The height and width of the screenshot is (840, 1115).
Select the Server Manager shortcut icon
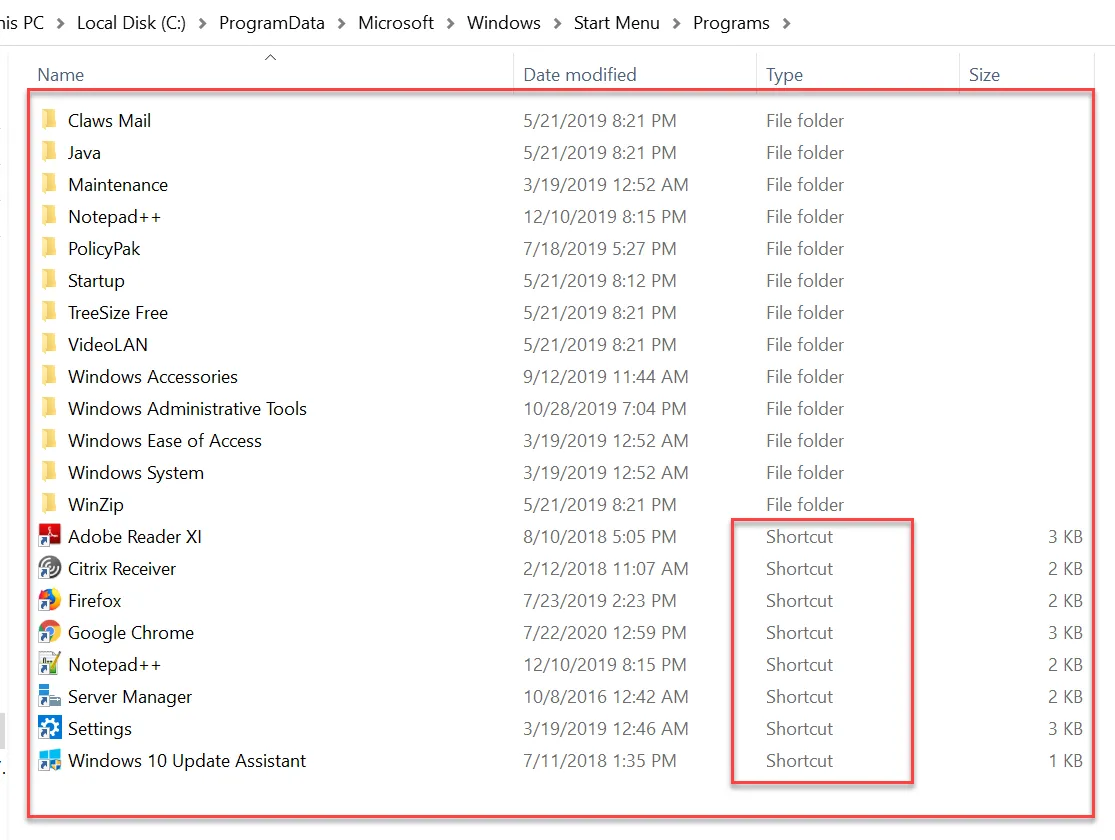49,697
